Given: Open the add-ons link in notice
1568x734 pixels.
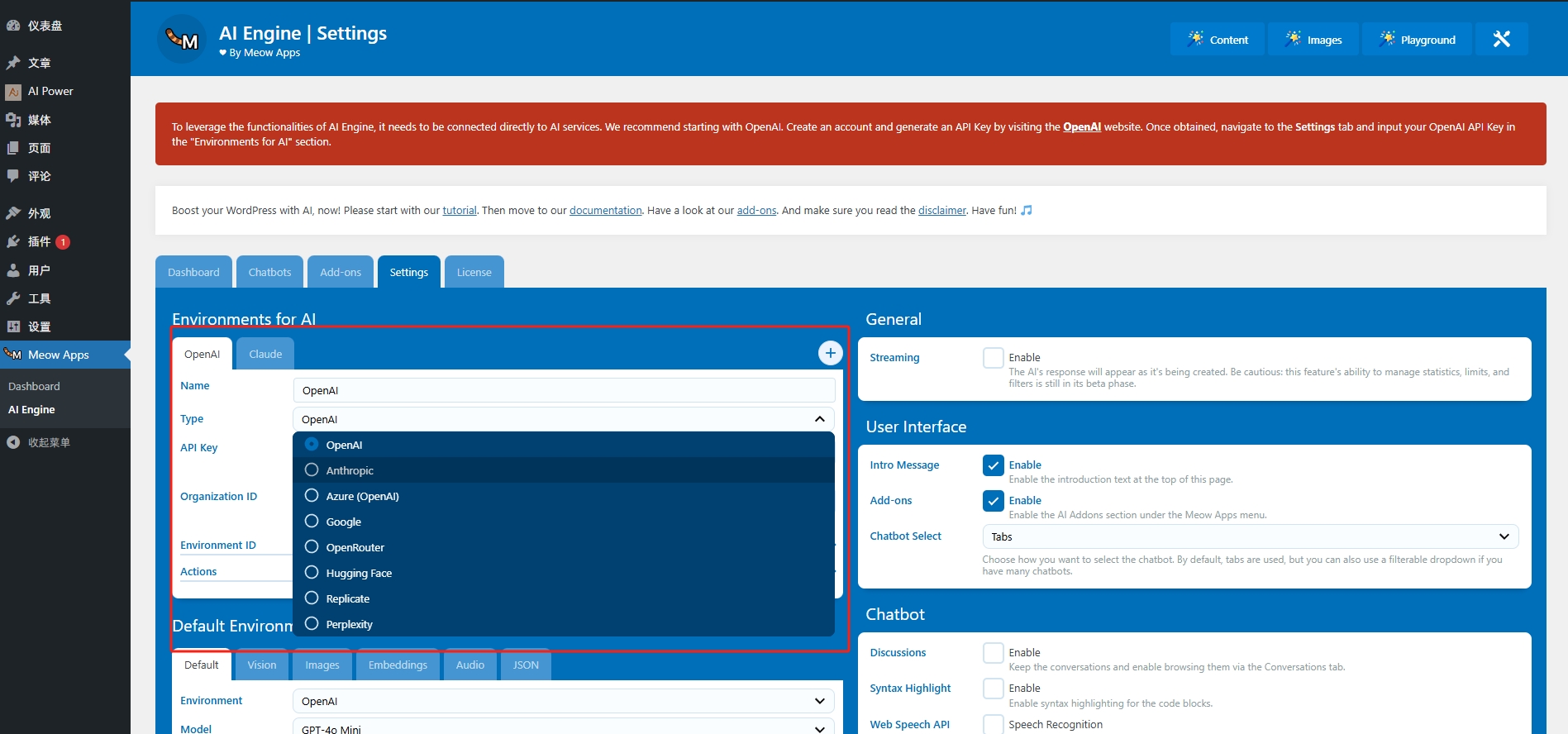Looking at the screenshot, I should coord(756,211).
